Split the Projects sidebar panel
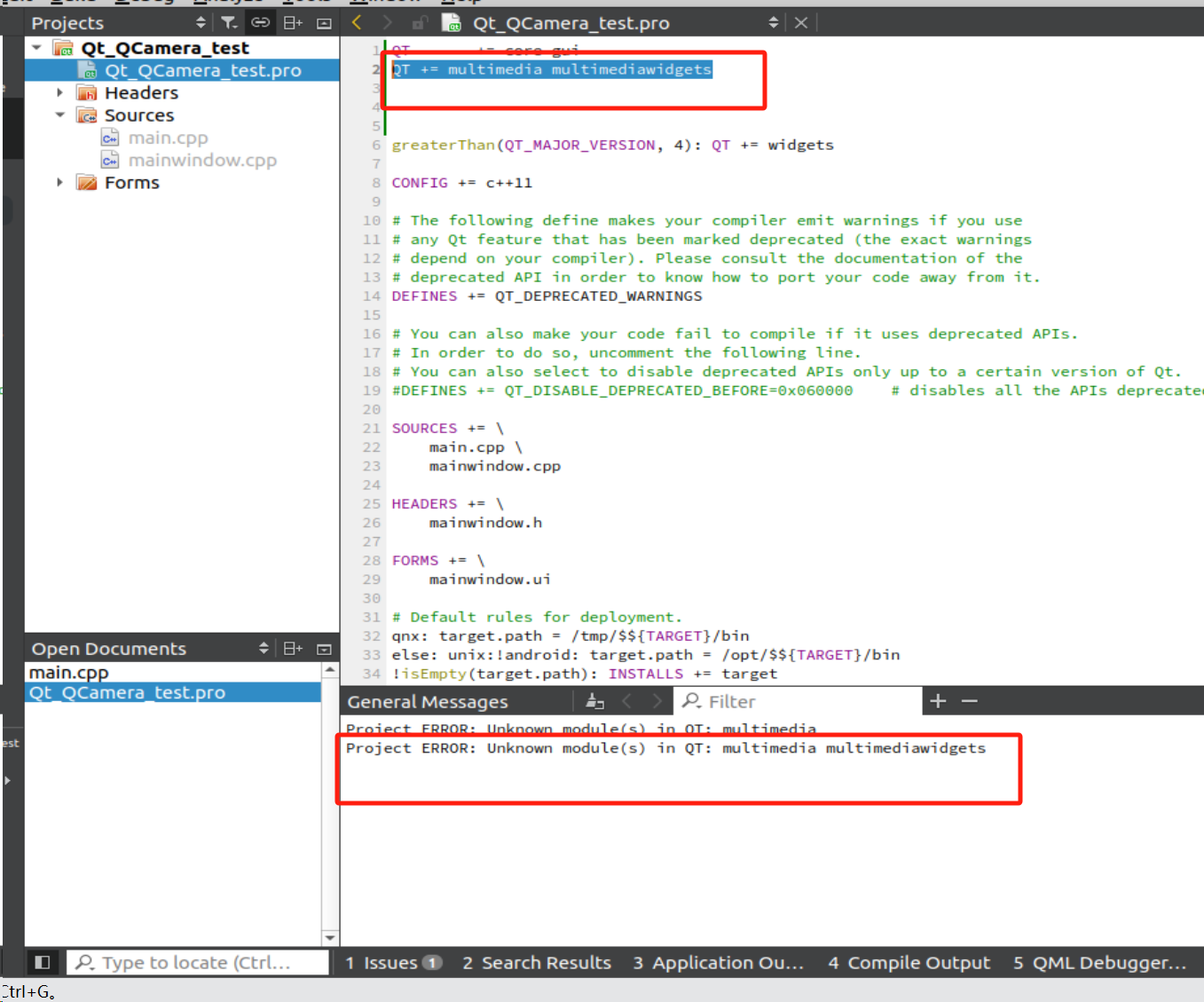 pyautogui.click(x=293, y=22)
